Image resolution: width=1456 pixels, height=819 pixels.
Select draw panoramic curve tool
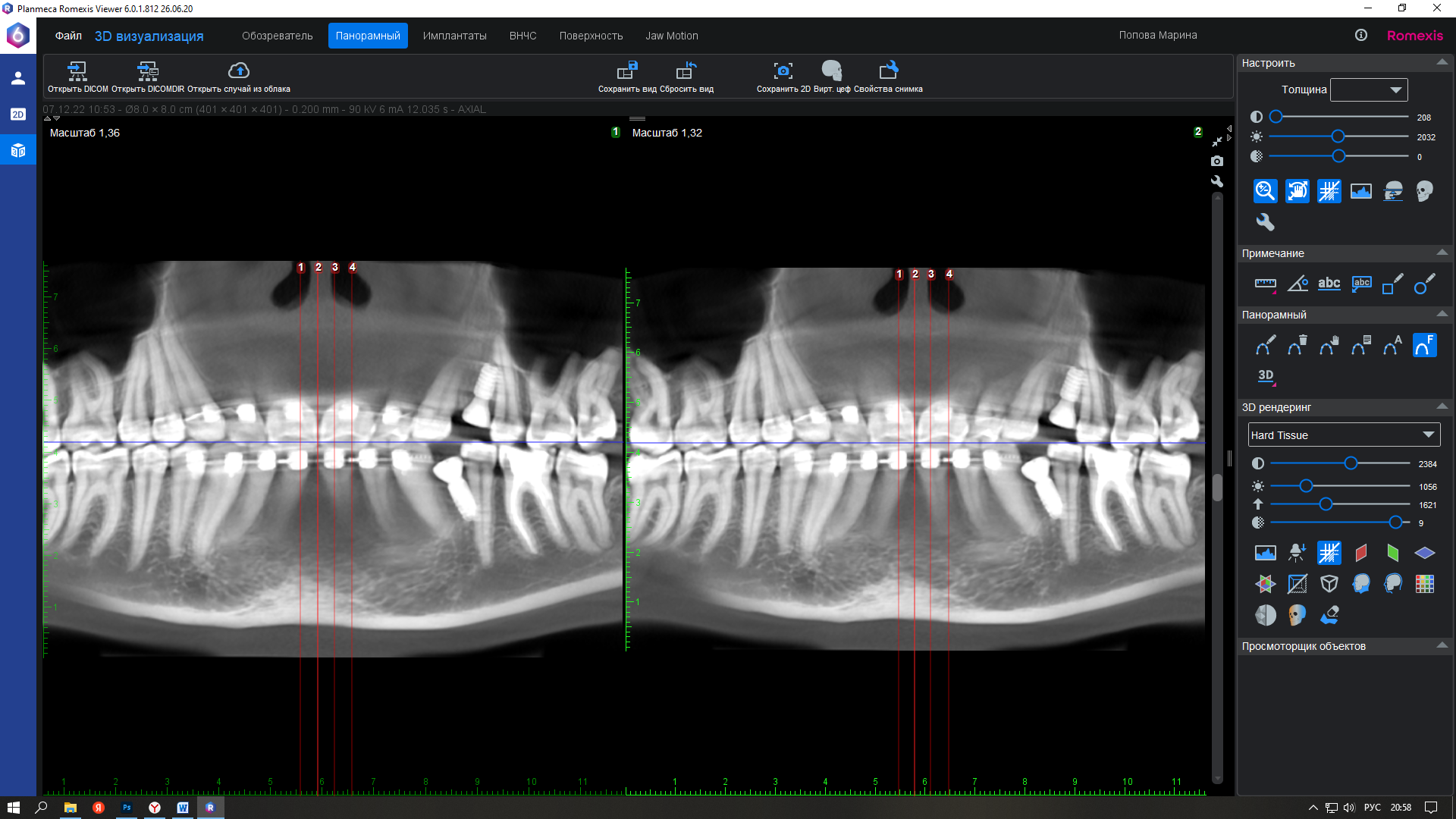(x=1265, y=345)
